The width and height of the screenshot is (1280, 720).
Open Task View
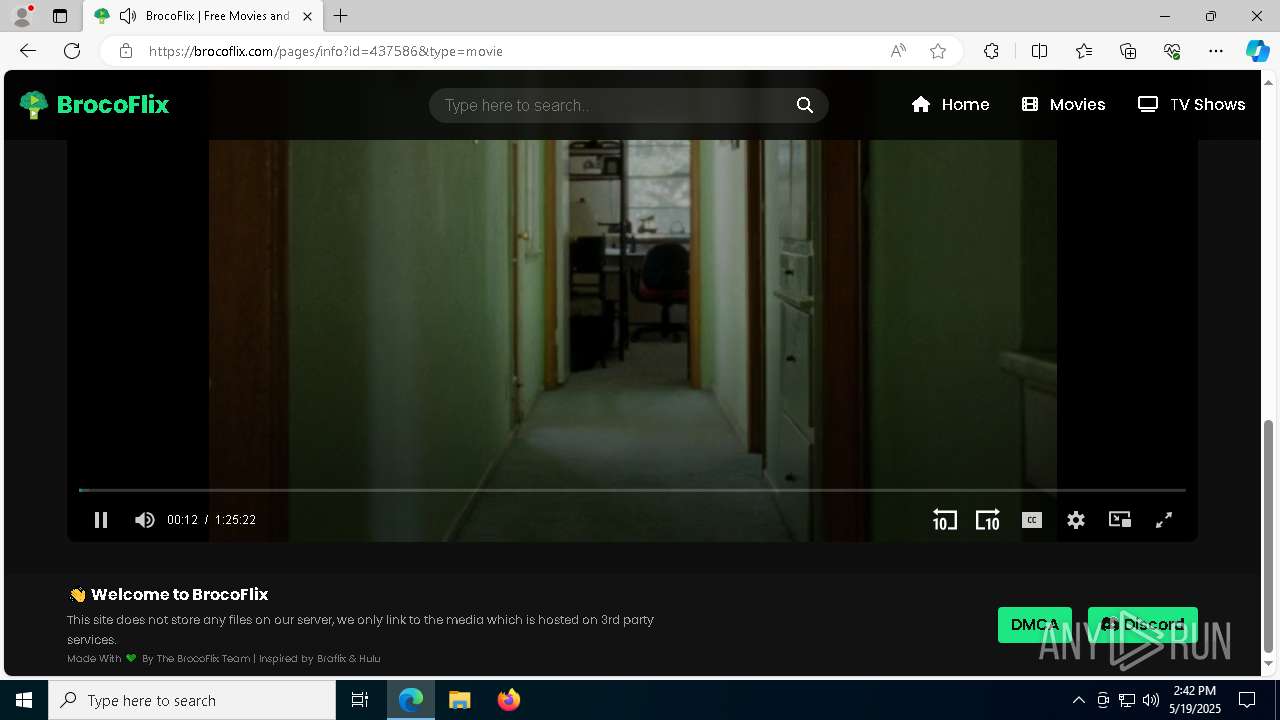[x=360, y=700]
